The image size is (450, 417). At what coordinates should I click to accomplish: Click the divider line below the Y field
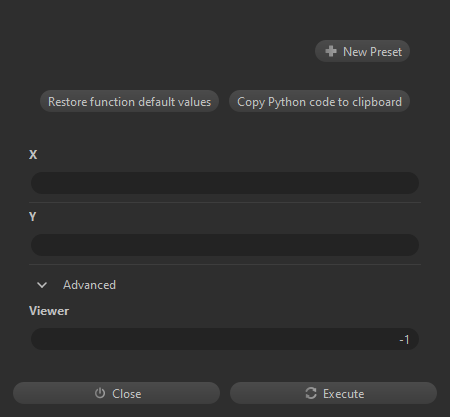click(x=225, y=264)
